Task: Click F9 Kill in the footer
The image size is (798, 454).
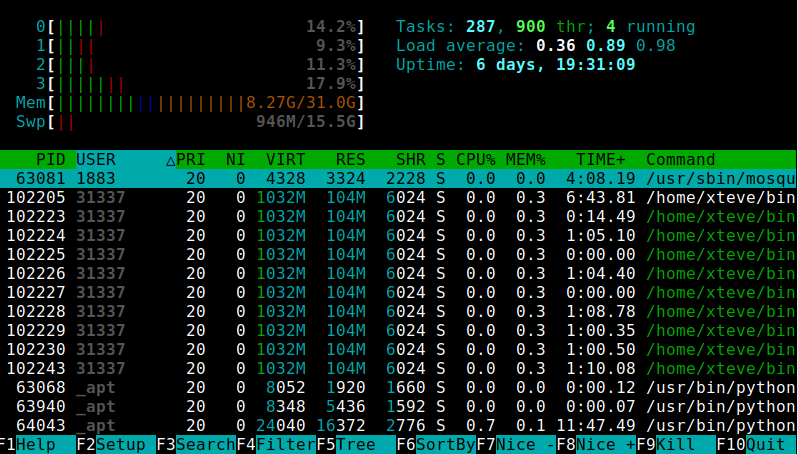Action: click(x=675, y=444)
